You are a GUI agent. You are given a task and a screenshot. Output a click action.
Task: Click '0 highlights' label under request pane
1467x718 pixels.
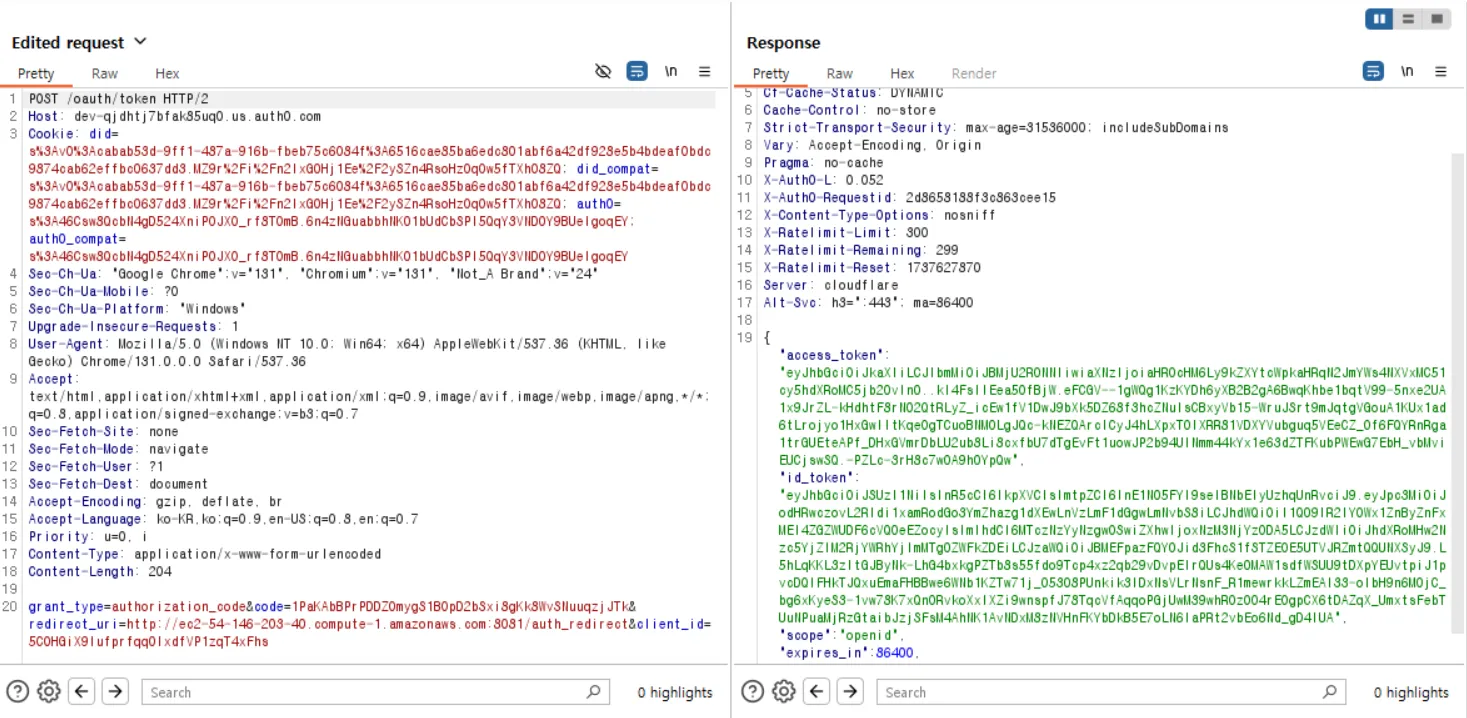click(x=675, y=692)
